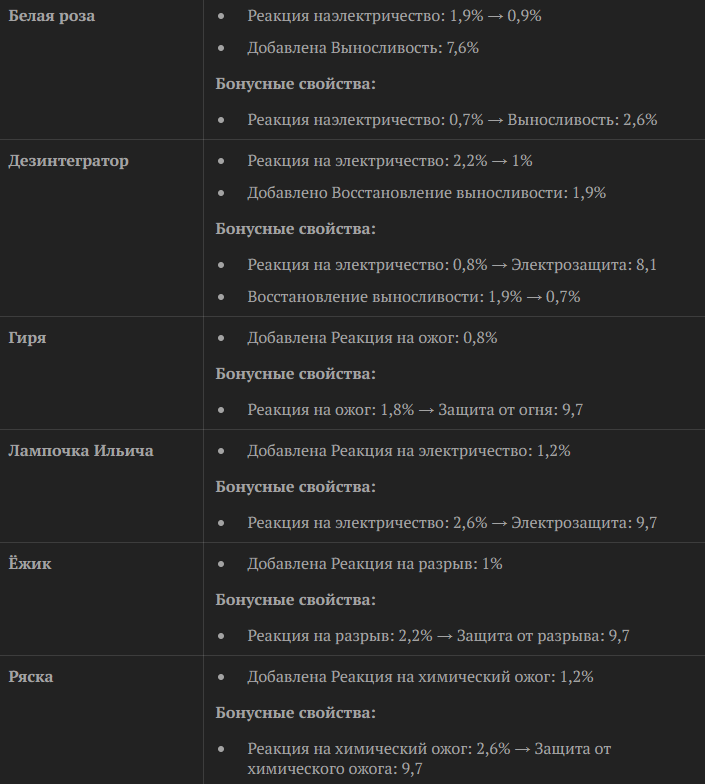This screenshot has width=705, height=784.
Task: Click "Бонусные свойства:" heading in Ряска row
Action: coord(296,713)
